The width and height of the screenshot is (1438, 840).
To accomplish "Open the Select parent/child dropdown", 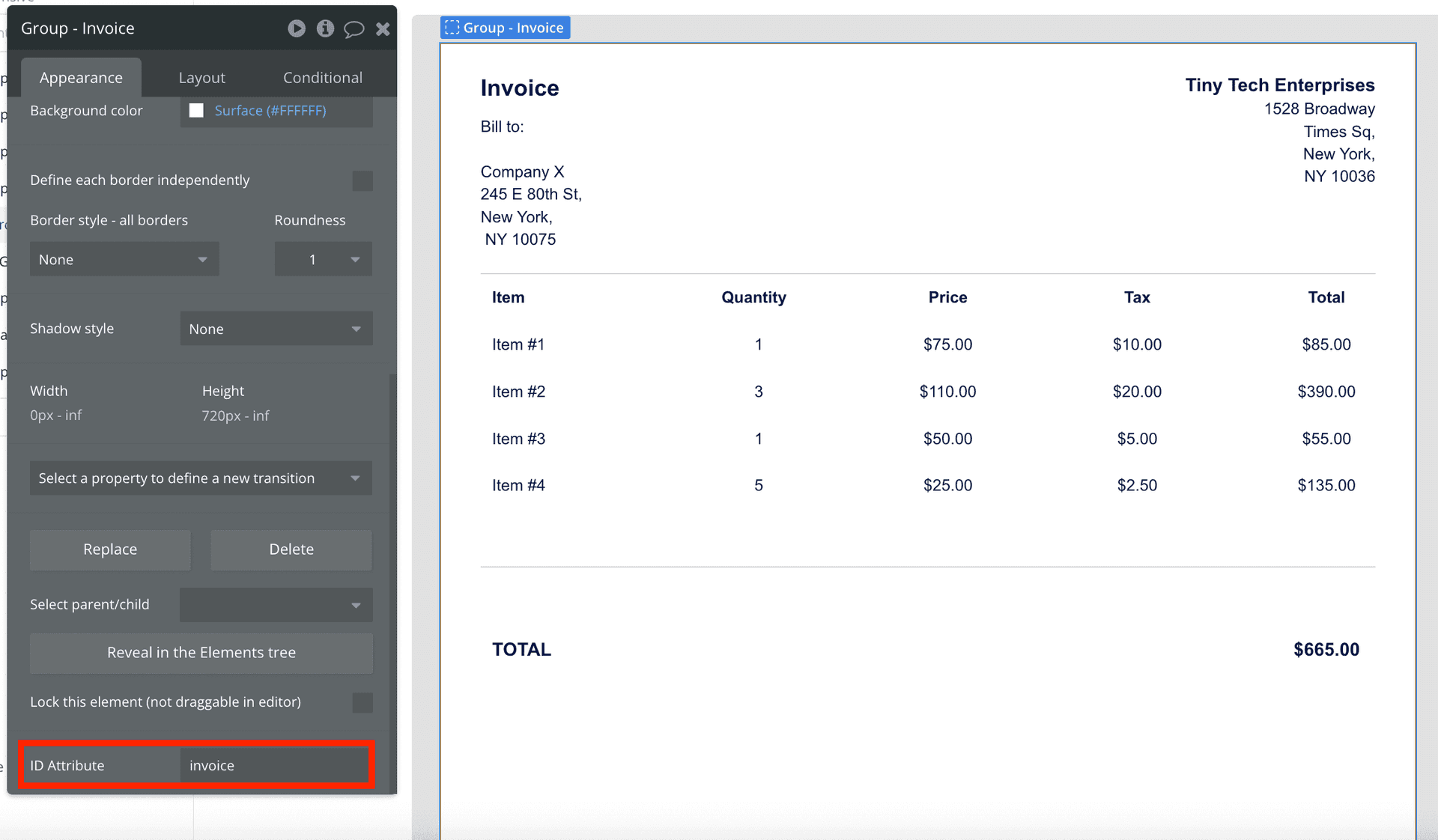I will [x=276, y=605].
